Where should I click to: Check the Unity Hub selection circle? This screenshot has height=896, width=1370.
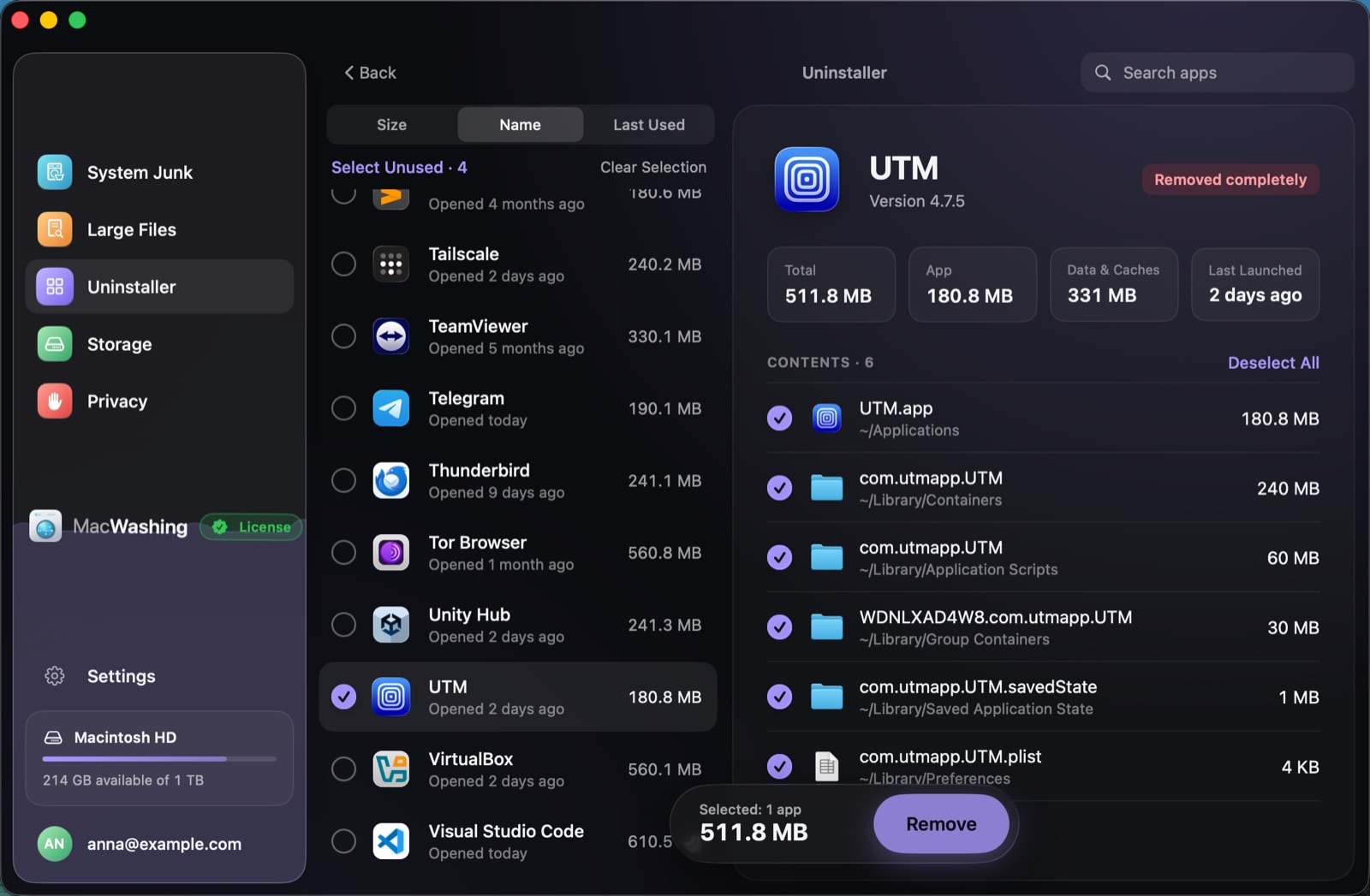[343, 625]
